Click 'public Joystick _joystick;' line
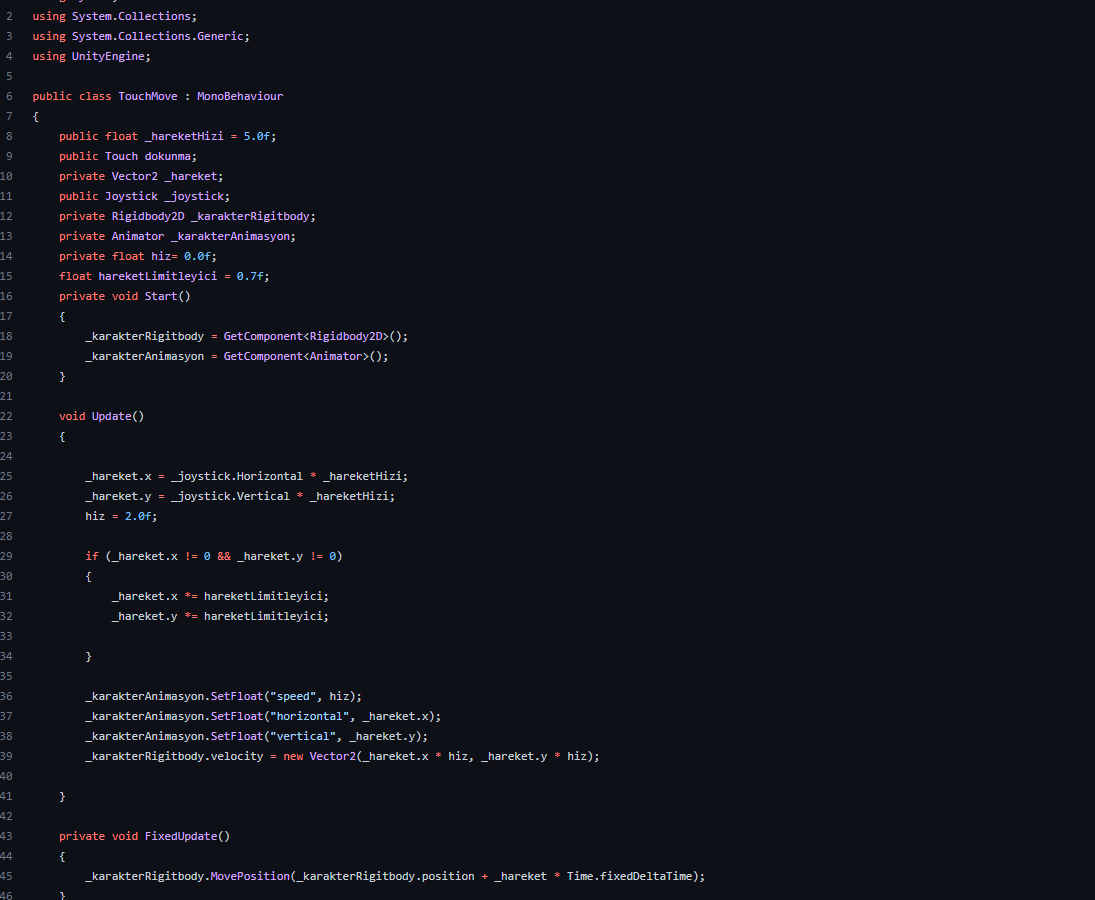1095x900 pixels. [145, 197]
